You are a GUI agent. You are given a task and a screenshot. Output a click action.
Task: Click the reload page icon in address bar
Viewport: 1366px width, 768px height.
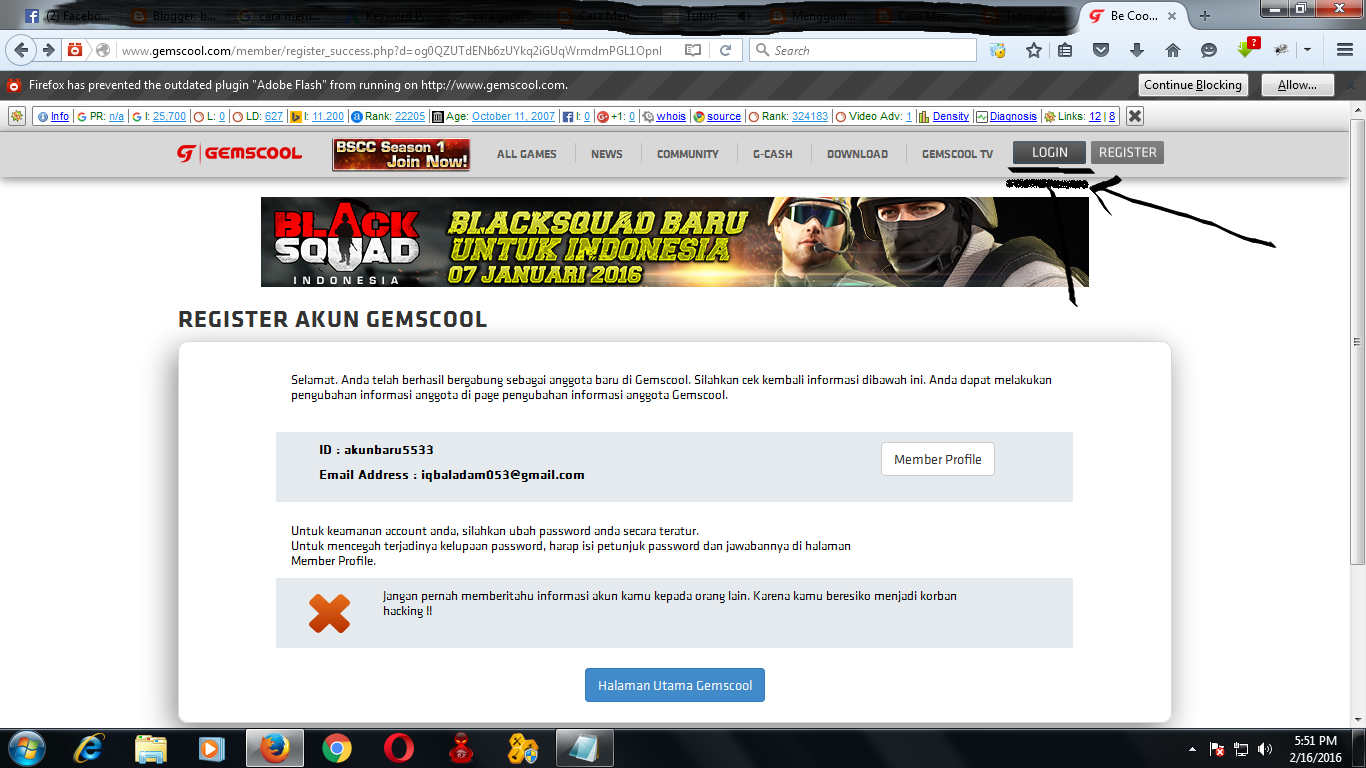point(726,50)
